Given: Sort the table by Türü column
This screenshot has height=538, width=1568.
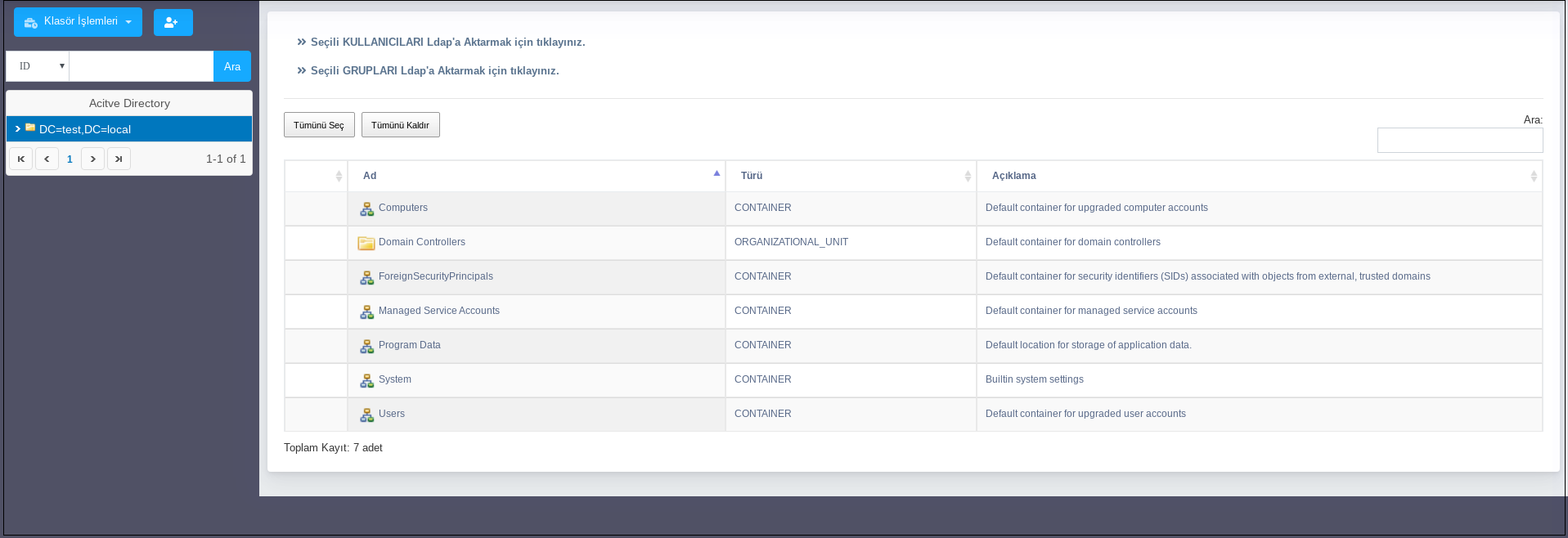Looking at the screenshot, I should pos(851,176).
